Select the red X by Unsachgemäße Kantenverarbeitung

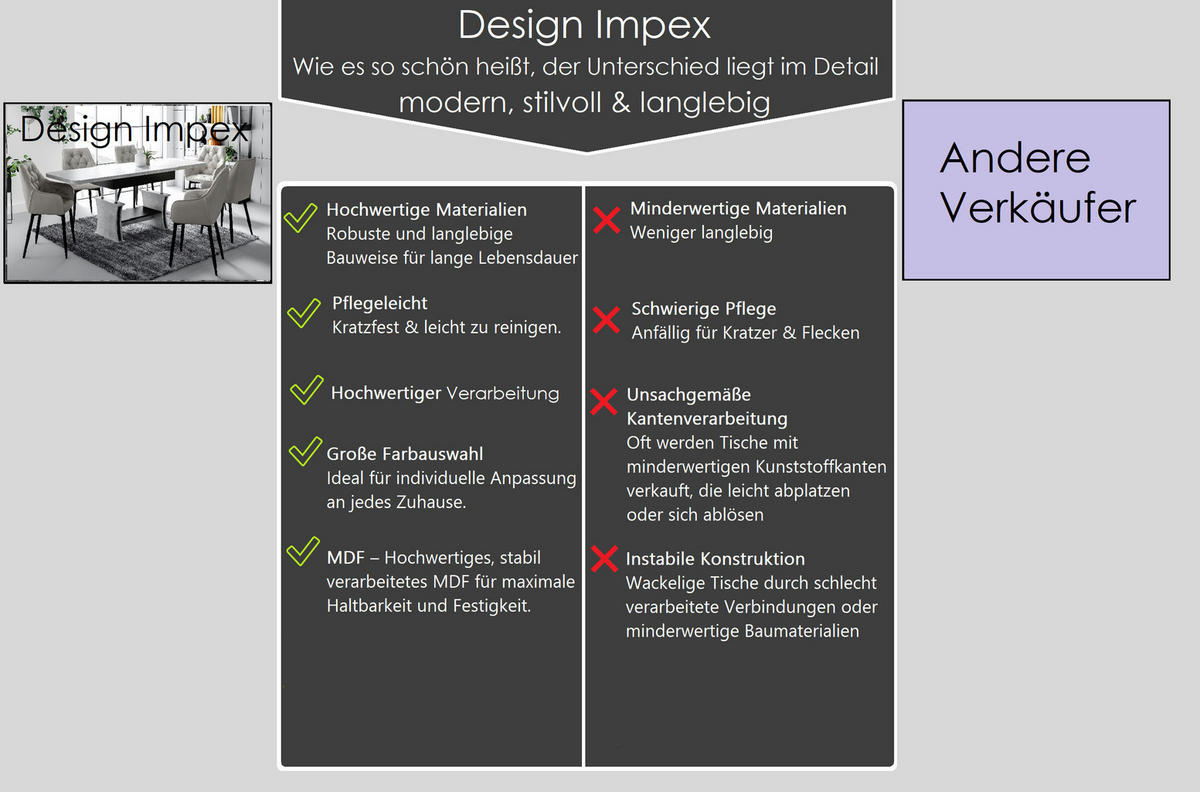[604, 402]
